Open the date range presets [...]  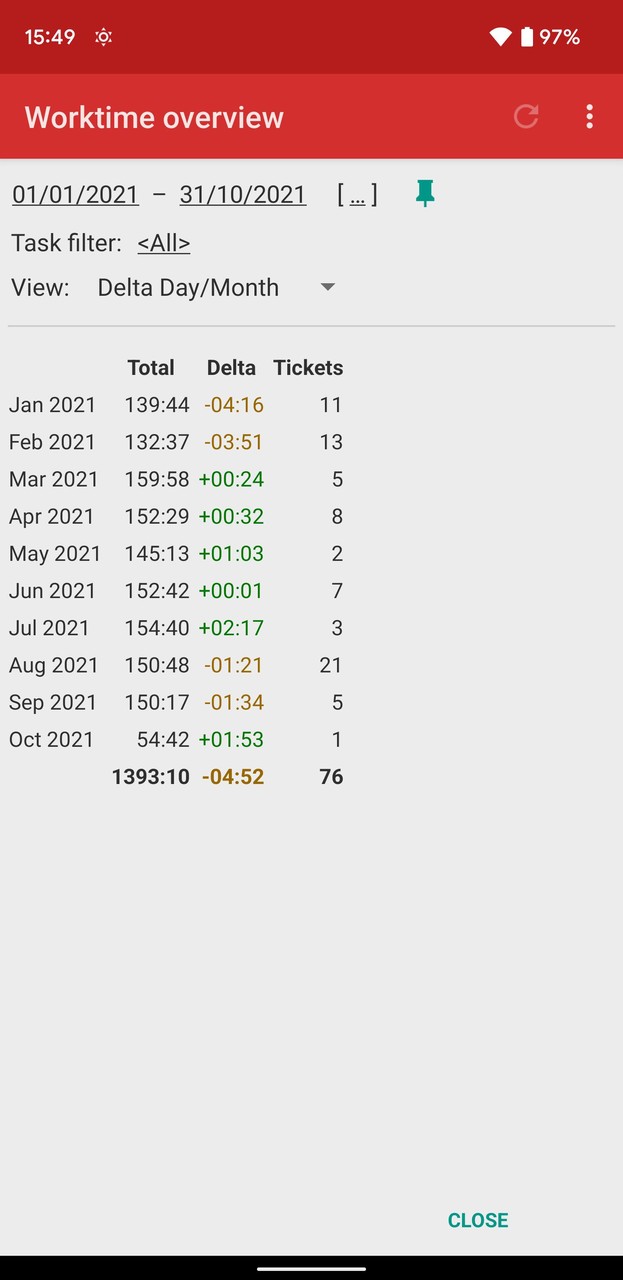tap(357, 194)
